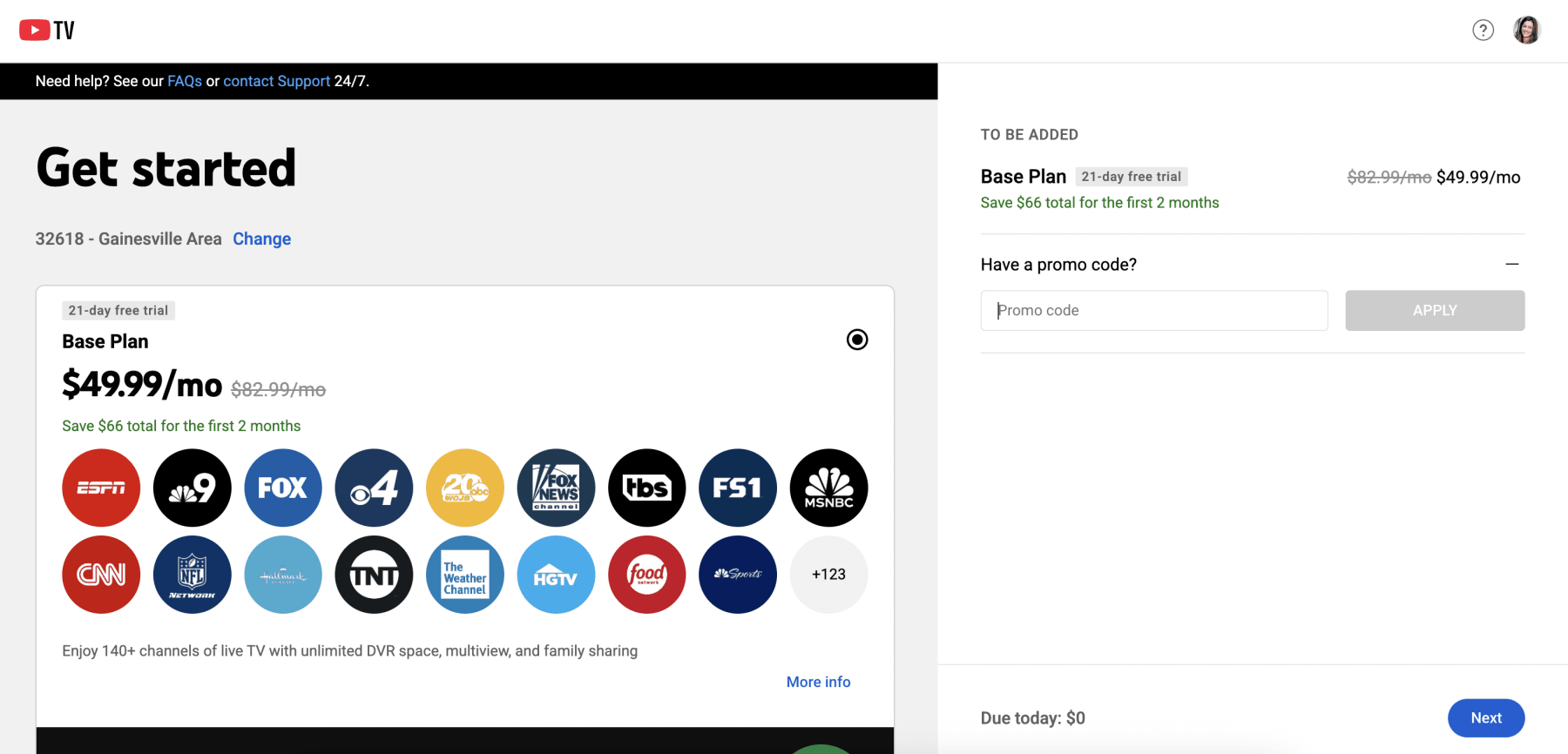Click the APPLY promo button

tap(1435, 311)
